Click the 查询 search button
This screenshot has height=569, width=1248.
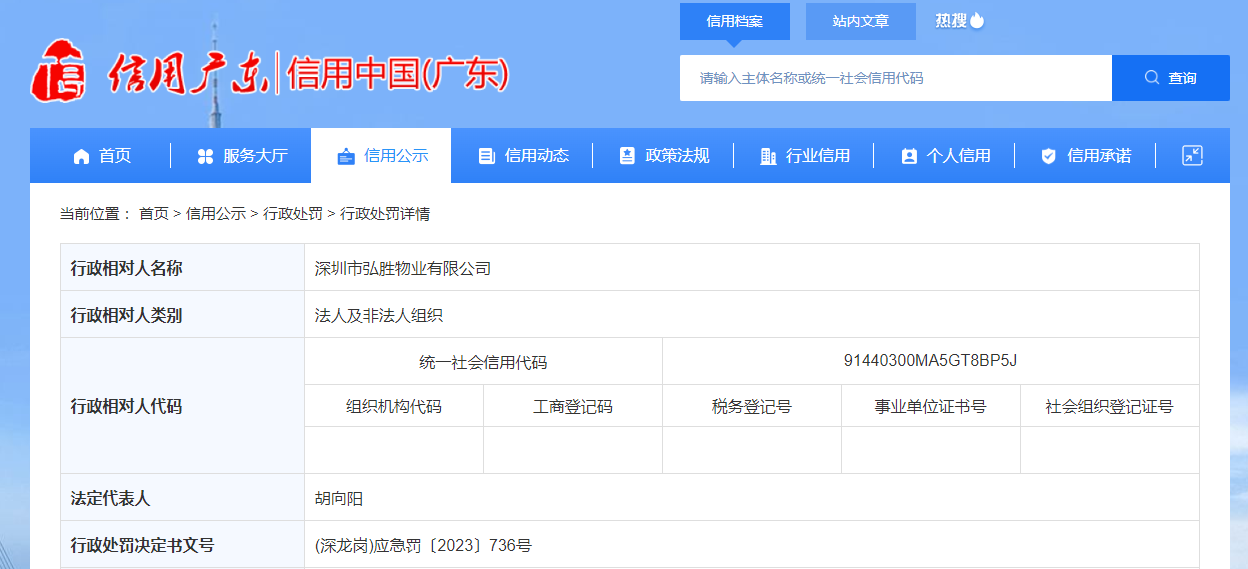pos(1171,78)
